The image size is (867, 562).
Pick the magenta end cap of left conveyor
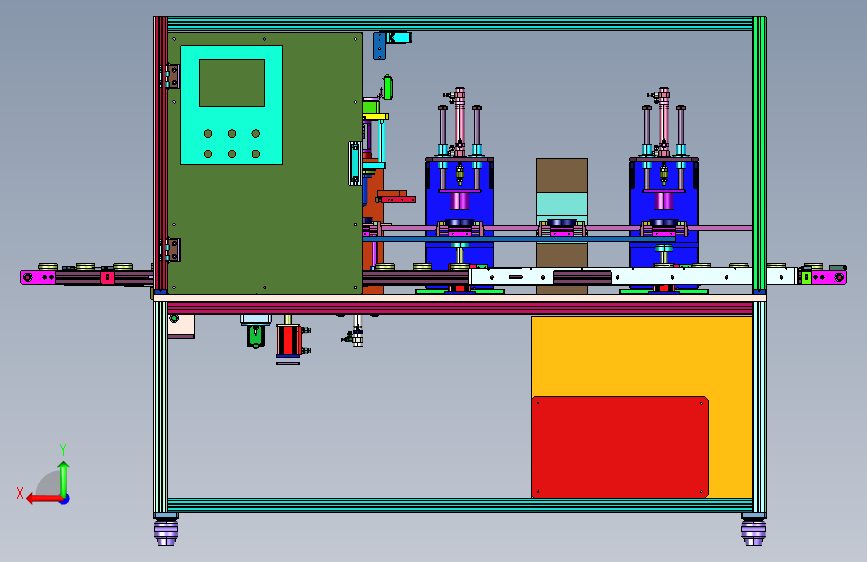[x=37, y=277]
